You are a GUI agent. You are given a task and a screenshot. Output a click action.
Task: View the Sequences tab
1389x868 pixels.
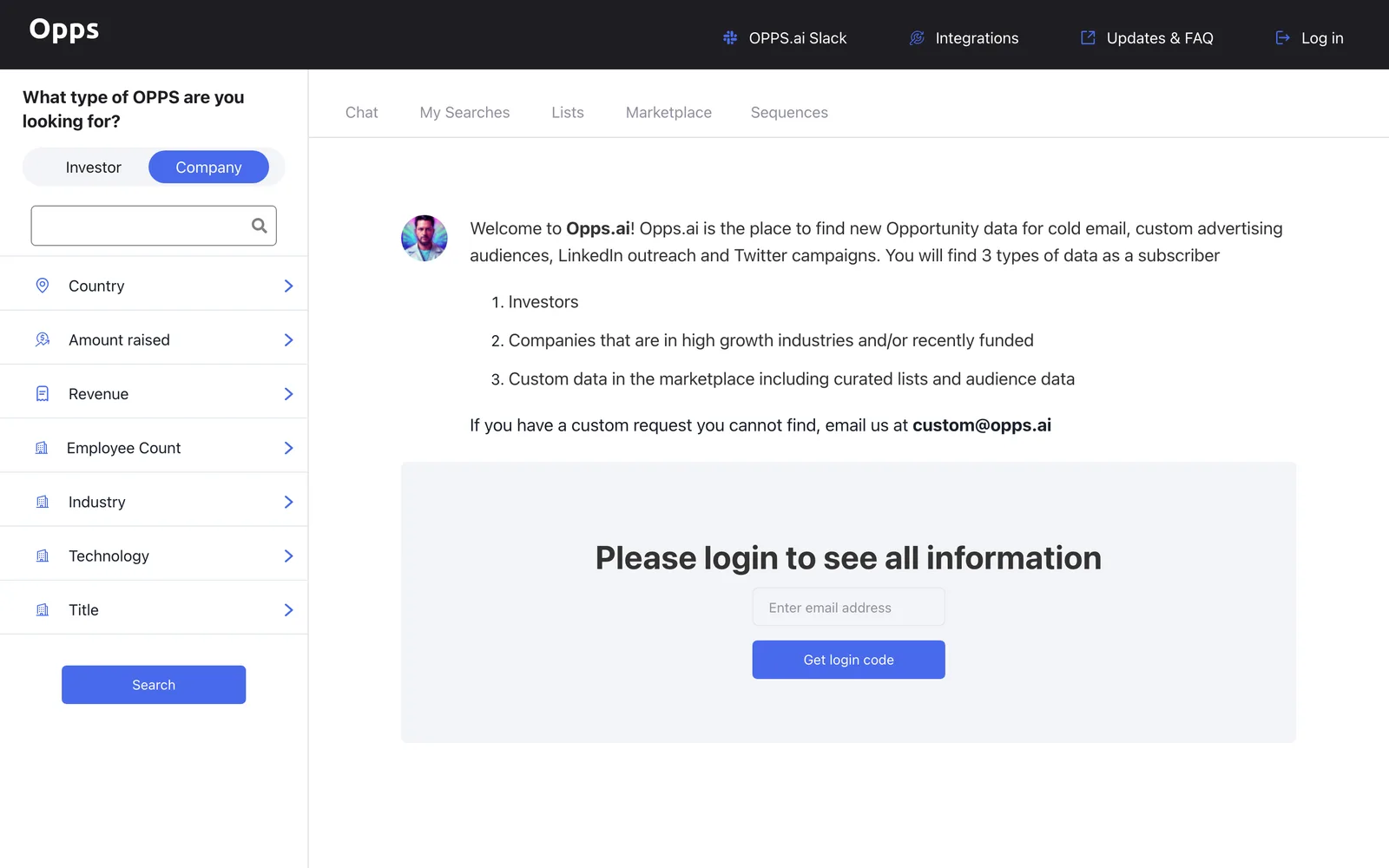pyautogui.click(x=789, y=113)
